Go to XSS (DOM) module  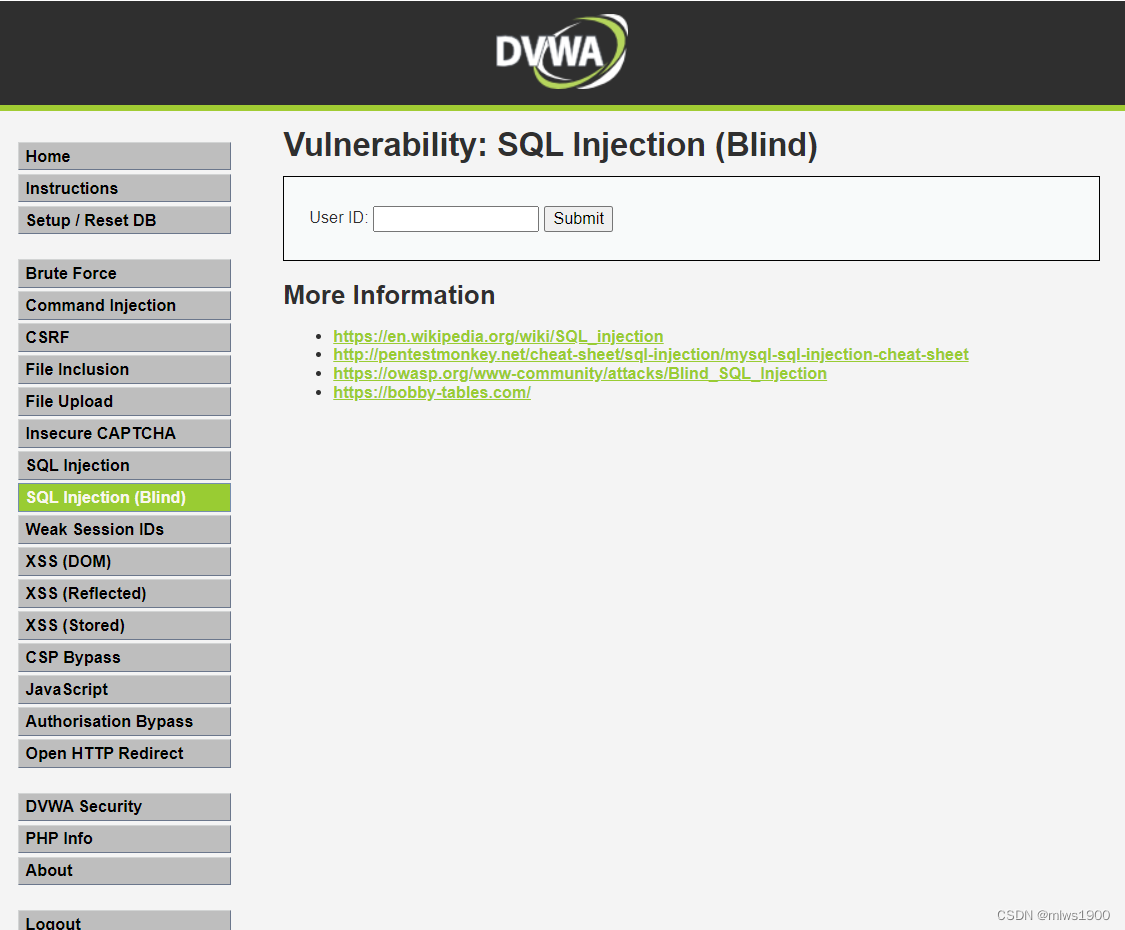(124, 561)
